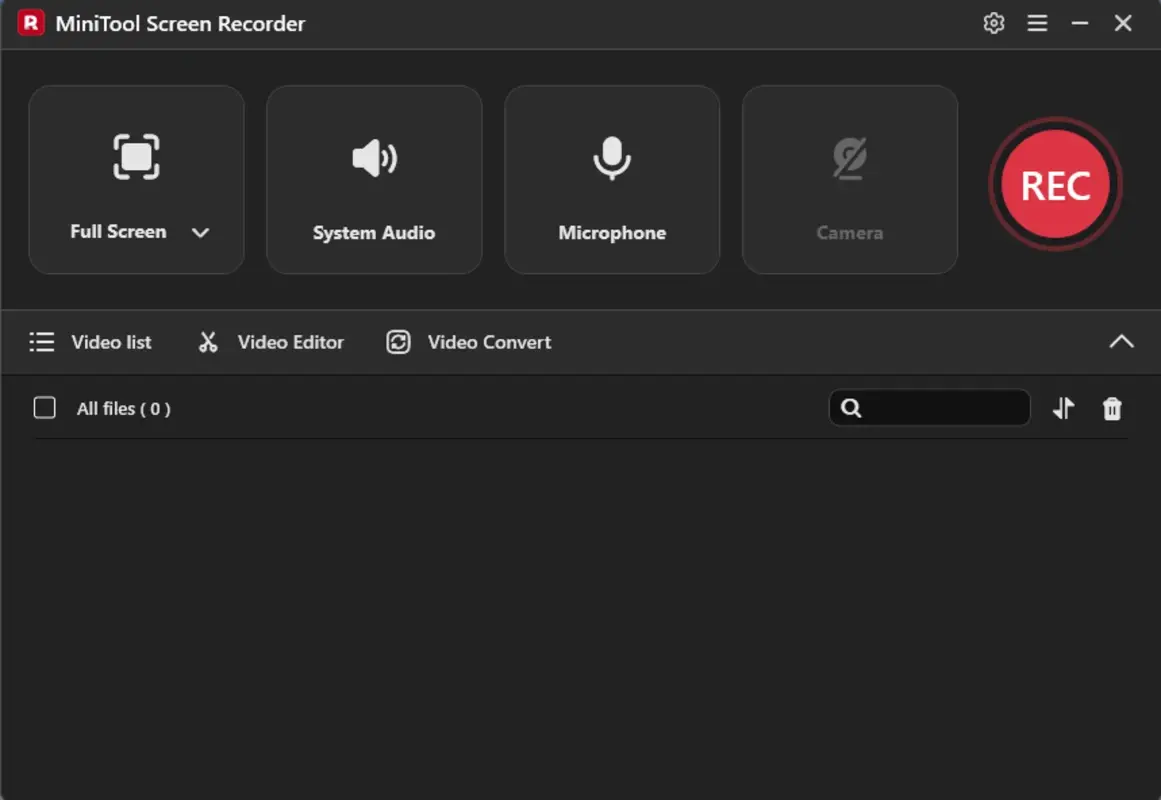Open the settings gear
Screen dimensions: 1161x800
(994, 22)
